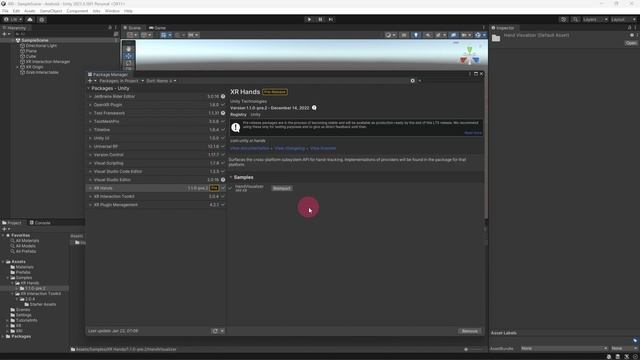640x360 pixels.
Task: Select Starter Assets folder in Project
Action: 40,304
